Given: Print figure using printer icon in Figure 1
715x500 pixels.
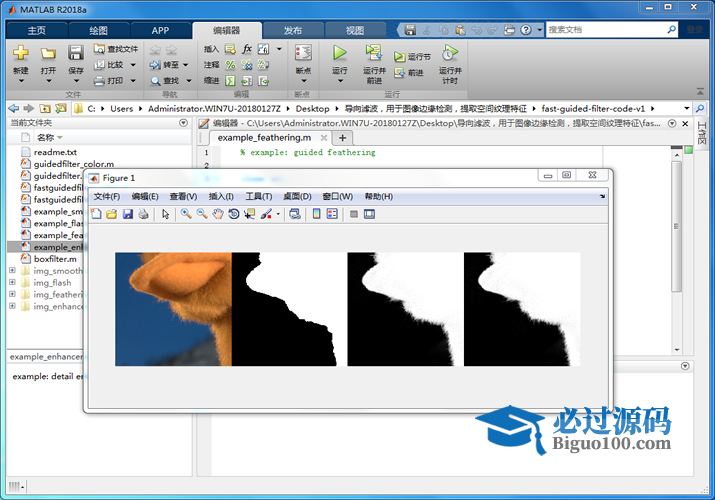Looking at the screenshot, I should point(143,214).
